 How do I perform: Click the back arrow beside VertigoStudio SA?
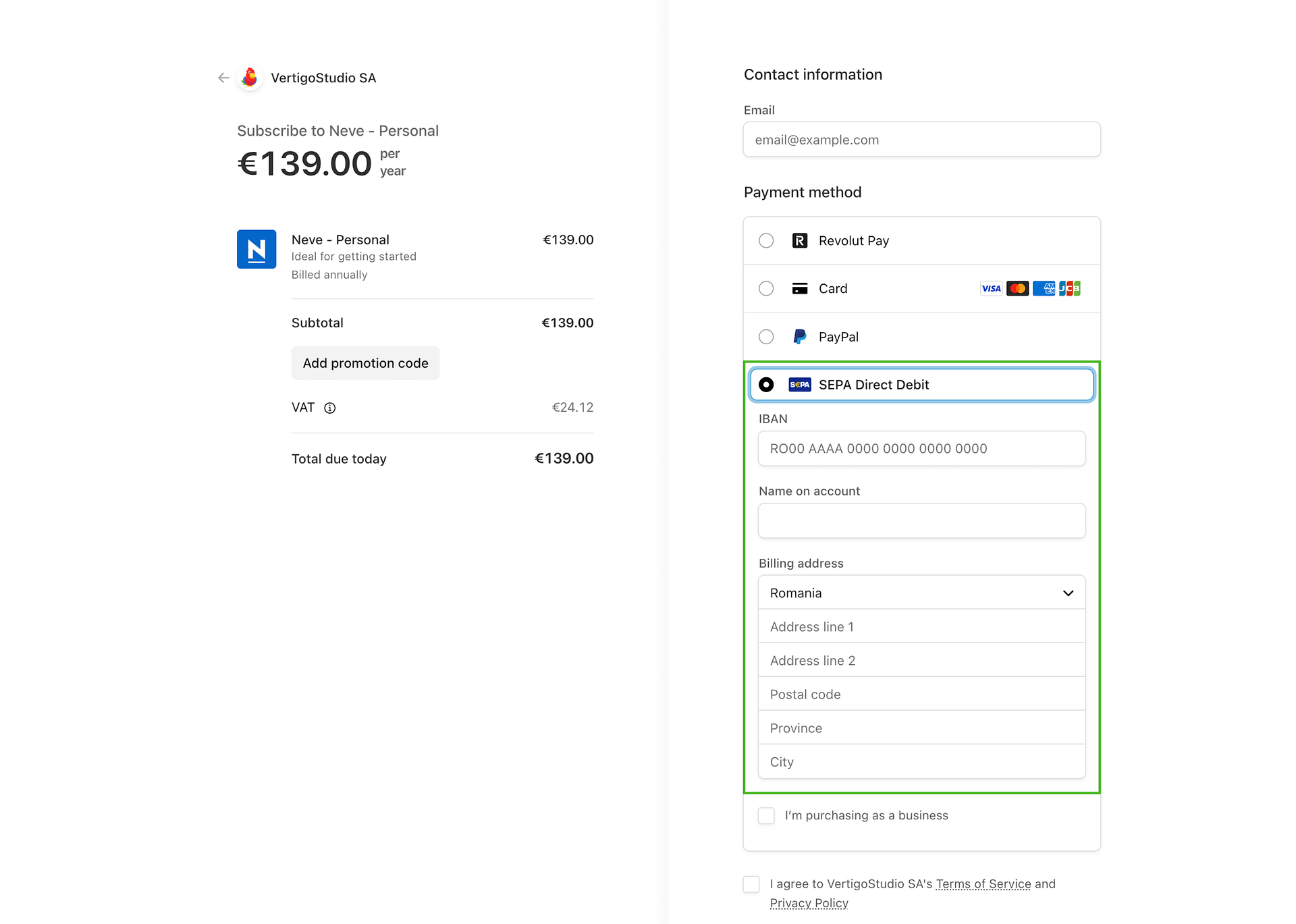point(223,78)
